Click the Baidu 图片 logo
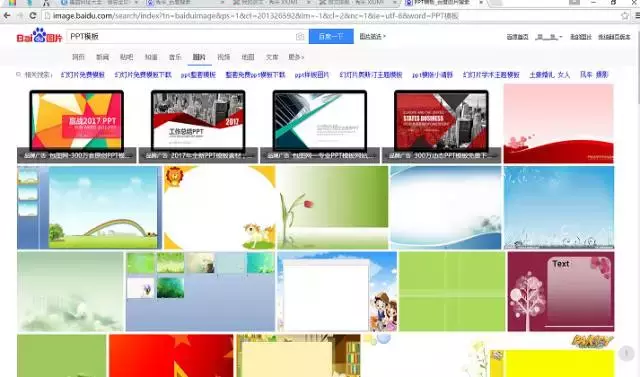The image size is (640, 377). click(x=39, y=36)
